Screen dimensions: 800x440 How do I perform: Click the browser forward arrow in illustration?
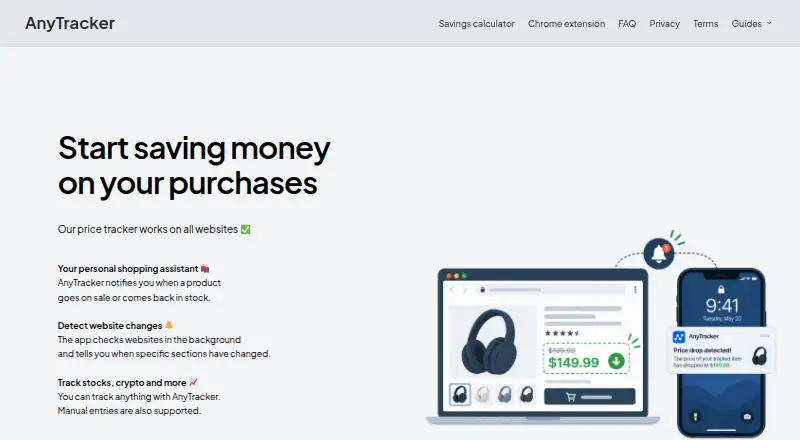coord(465,289)
